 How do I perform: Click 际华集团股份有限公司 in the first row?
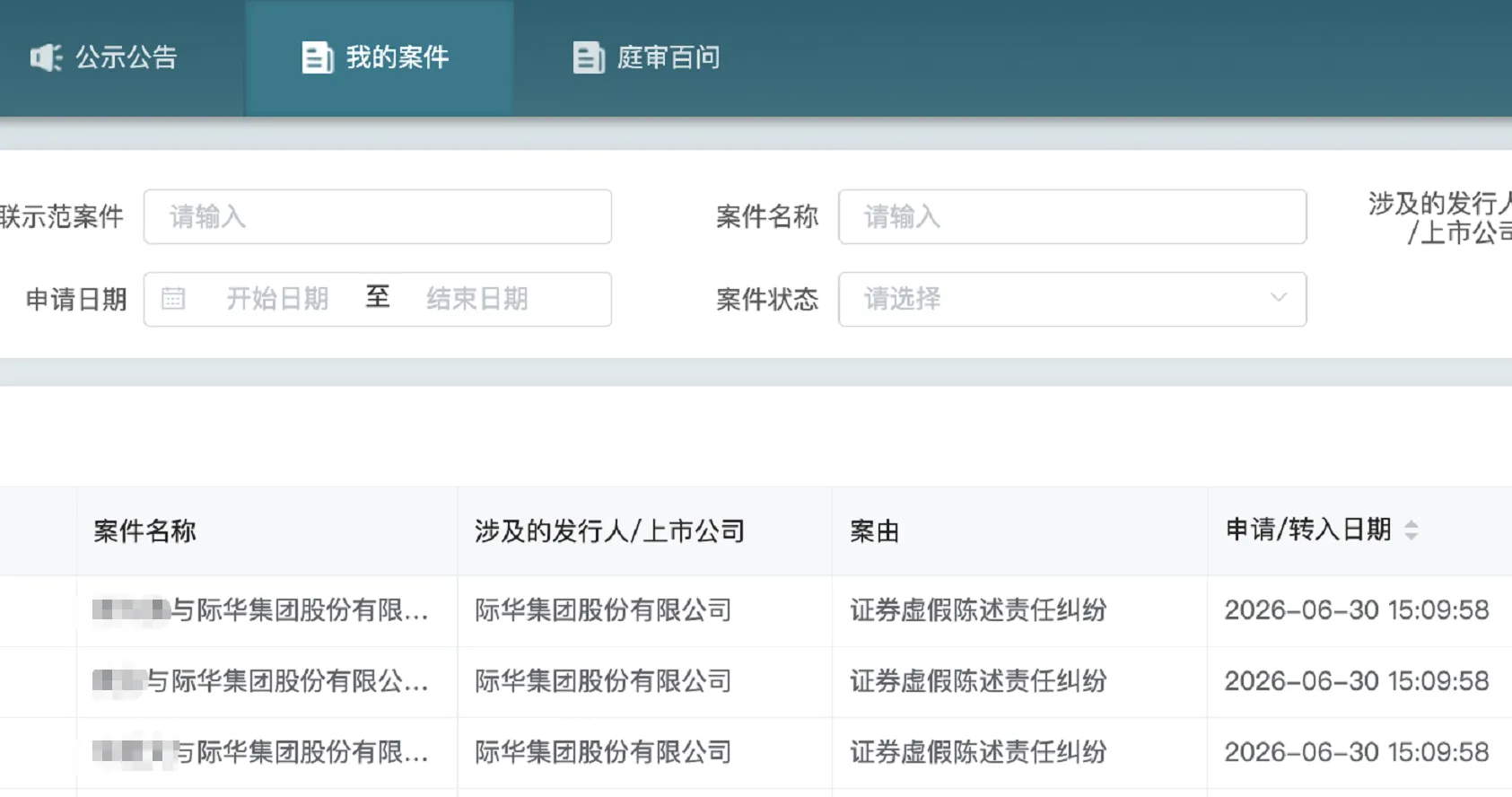604,610
